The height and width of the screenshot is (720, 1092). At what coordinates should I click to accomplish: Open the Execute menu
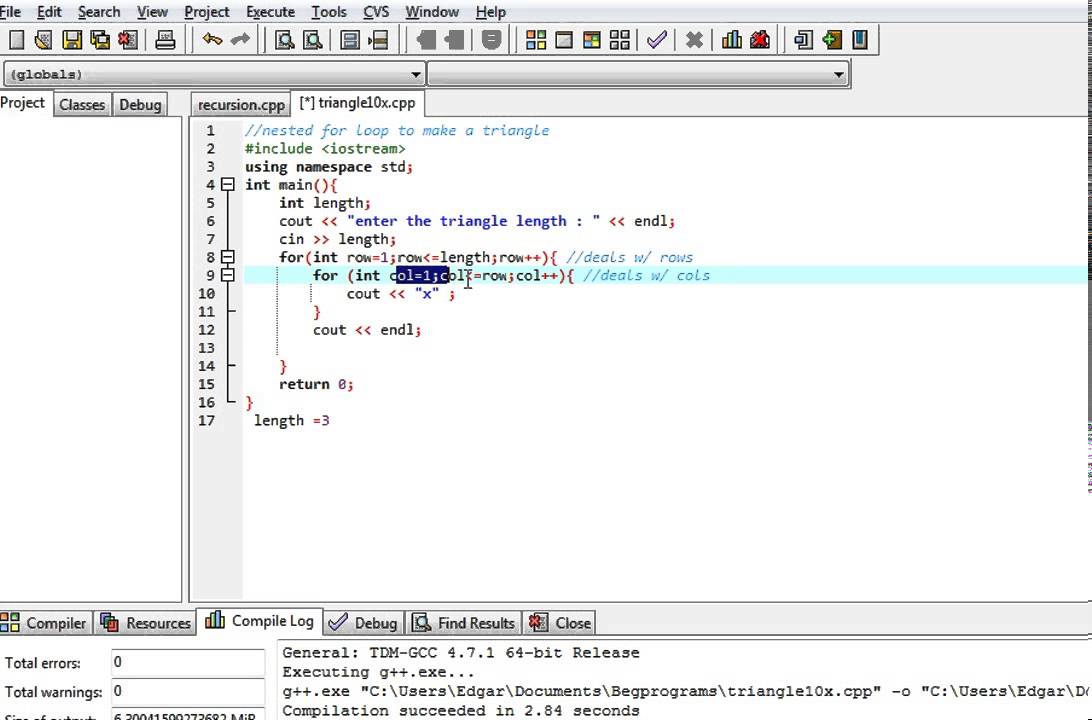coord(269,12)
